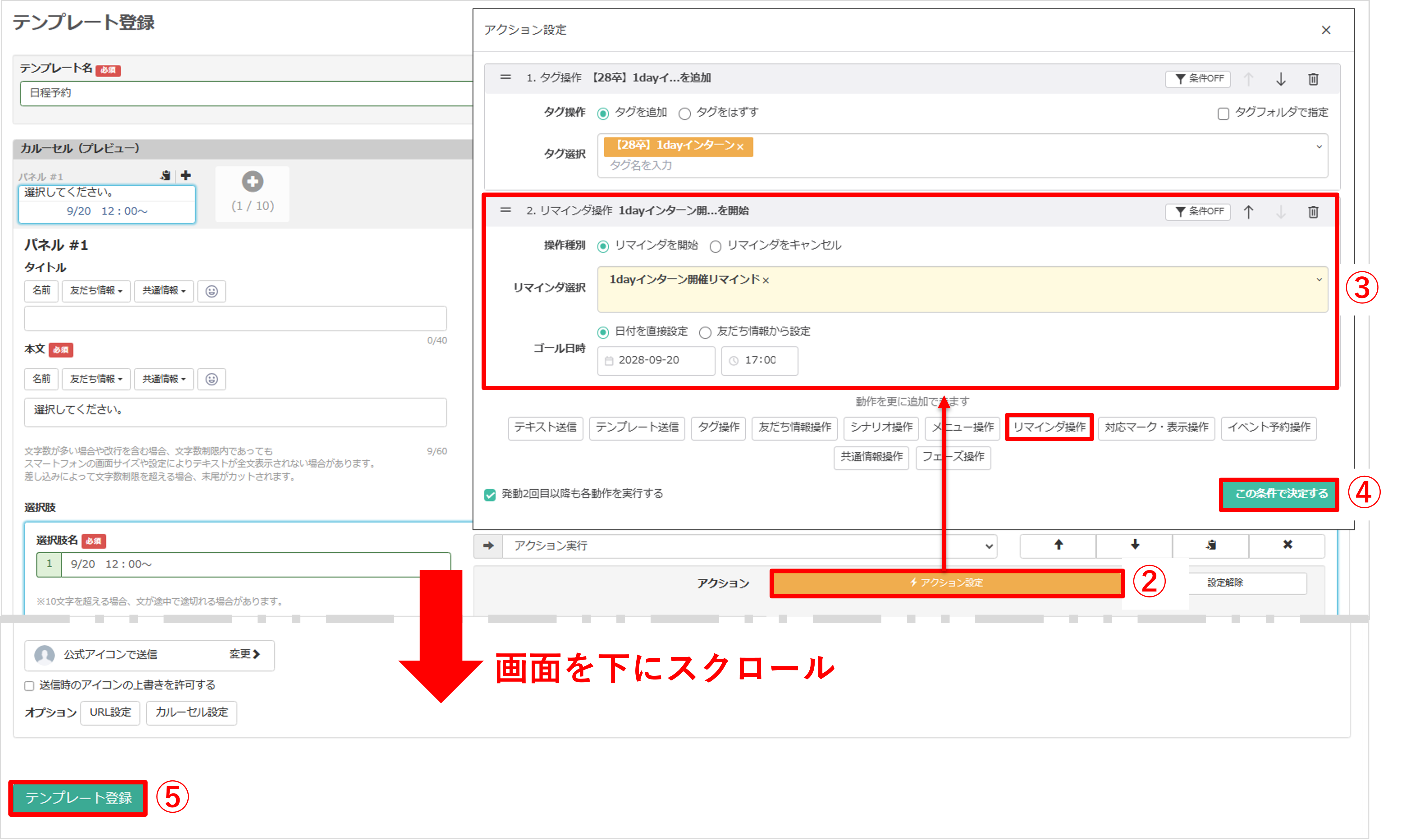1404x840 pixels.
Task: Open the 友だち情報 menu in the title section
Action: pos(96,291)
